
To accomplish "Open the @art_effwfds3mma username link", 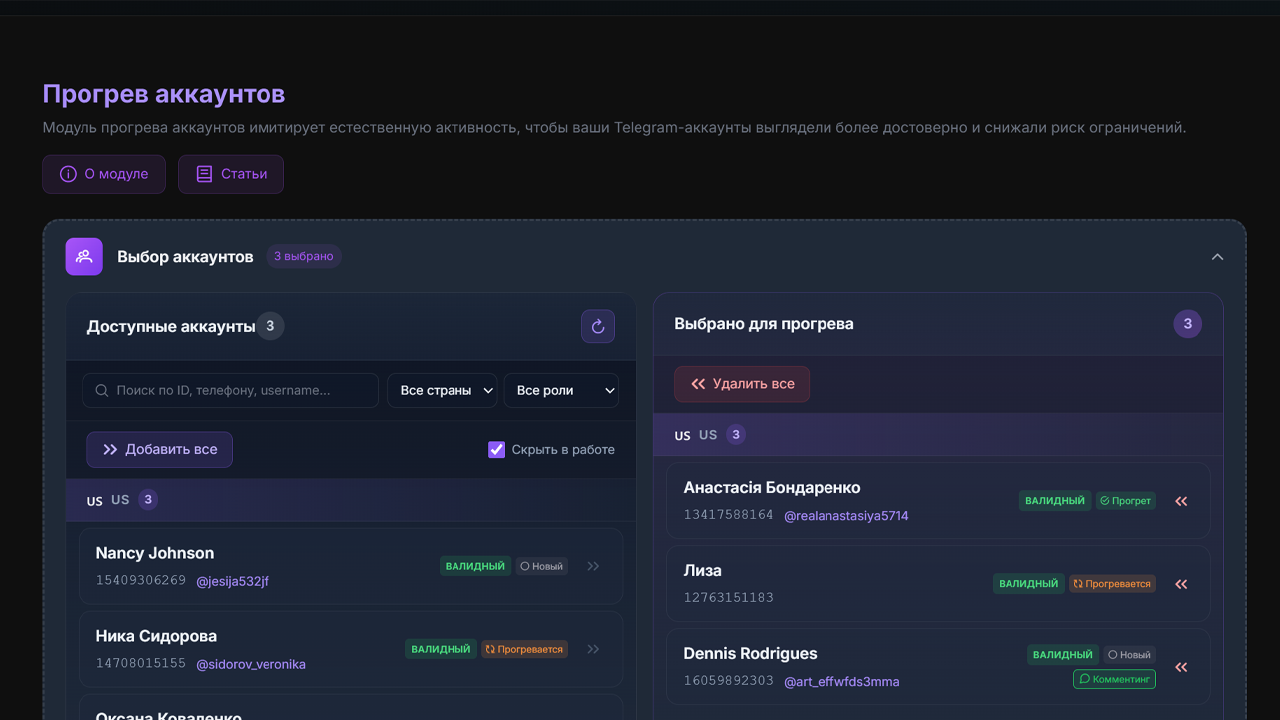I will click(x=841, y=682).
